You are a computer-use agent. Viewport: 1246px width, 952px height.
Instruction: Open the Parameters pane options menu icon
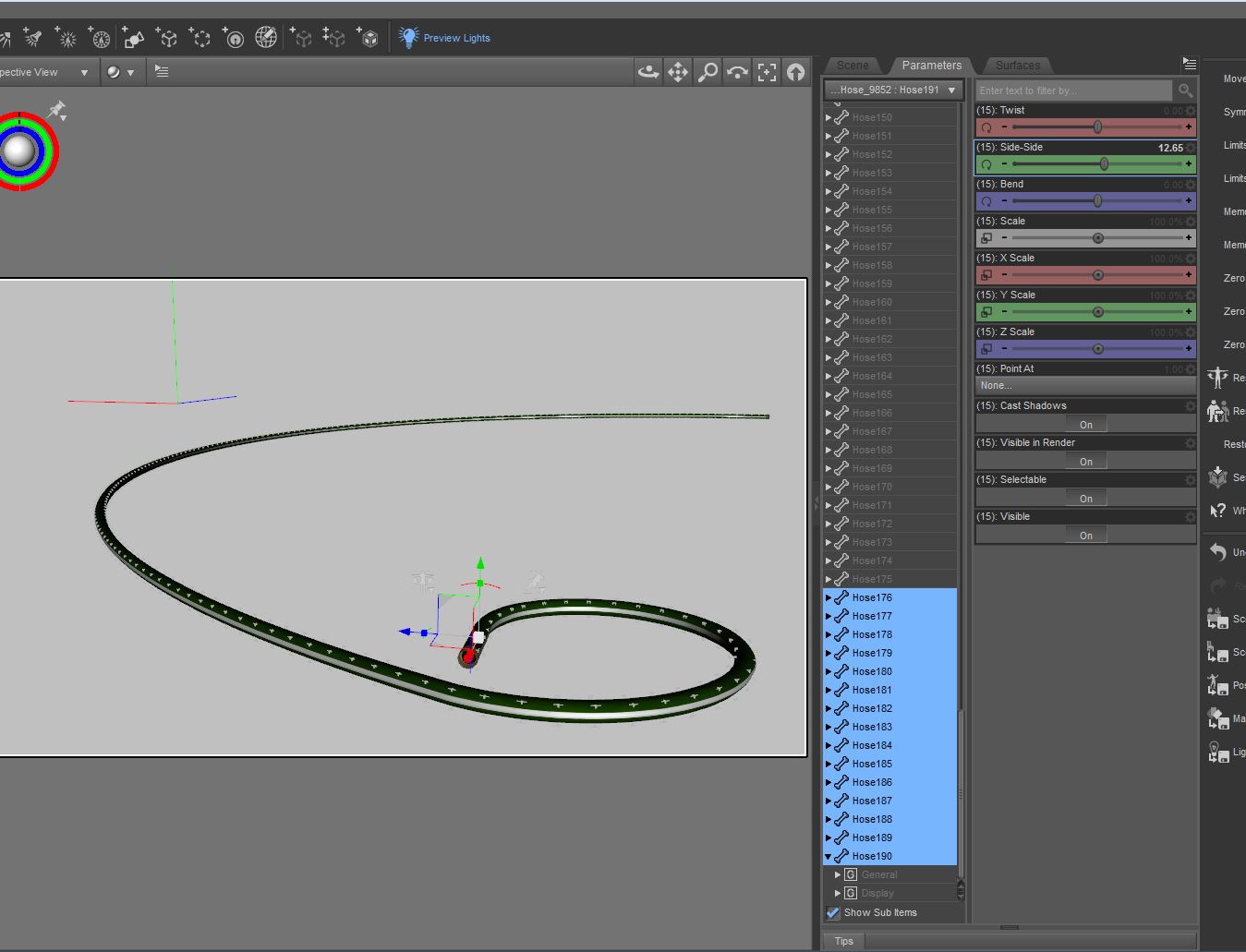(x=1189, y=64)
